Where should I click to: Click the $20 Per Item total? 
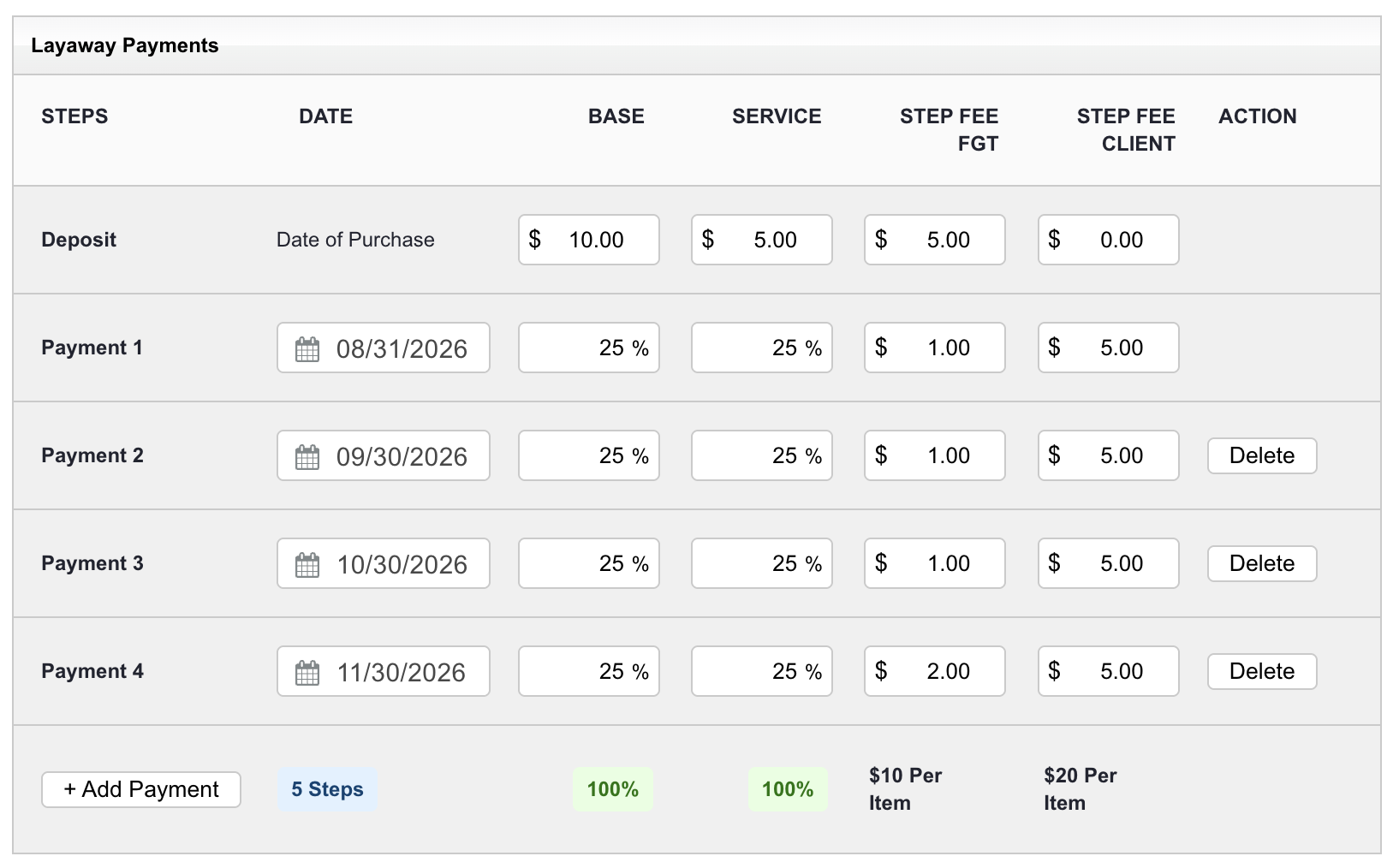pos(1081,789)
